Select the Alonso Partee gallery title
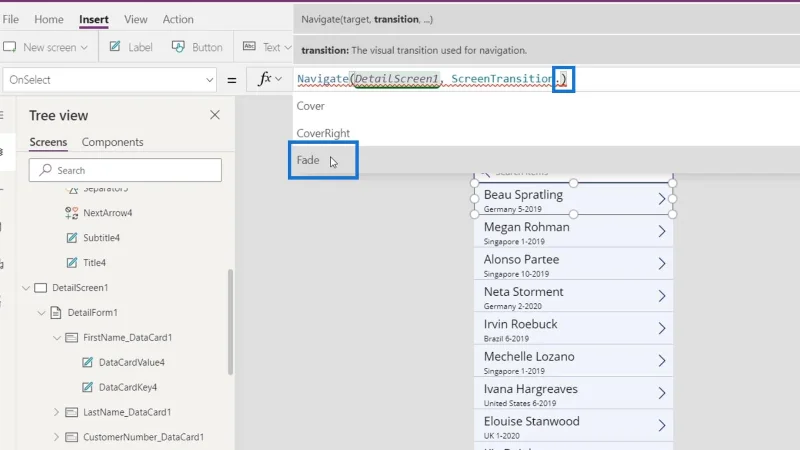This screenshot has width=800, height=450. pos(521,259)
